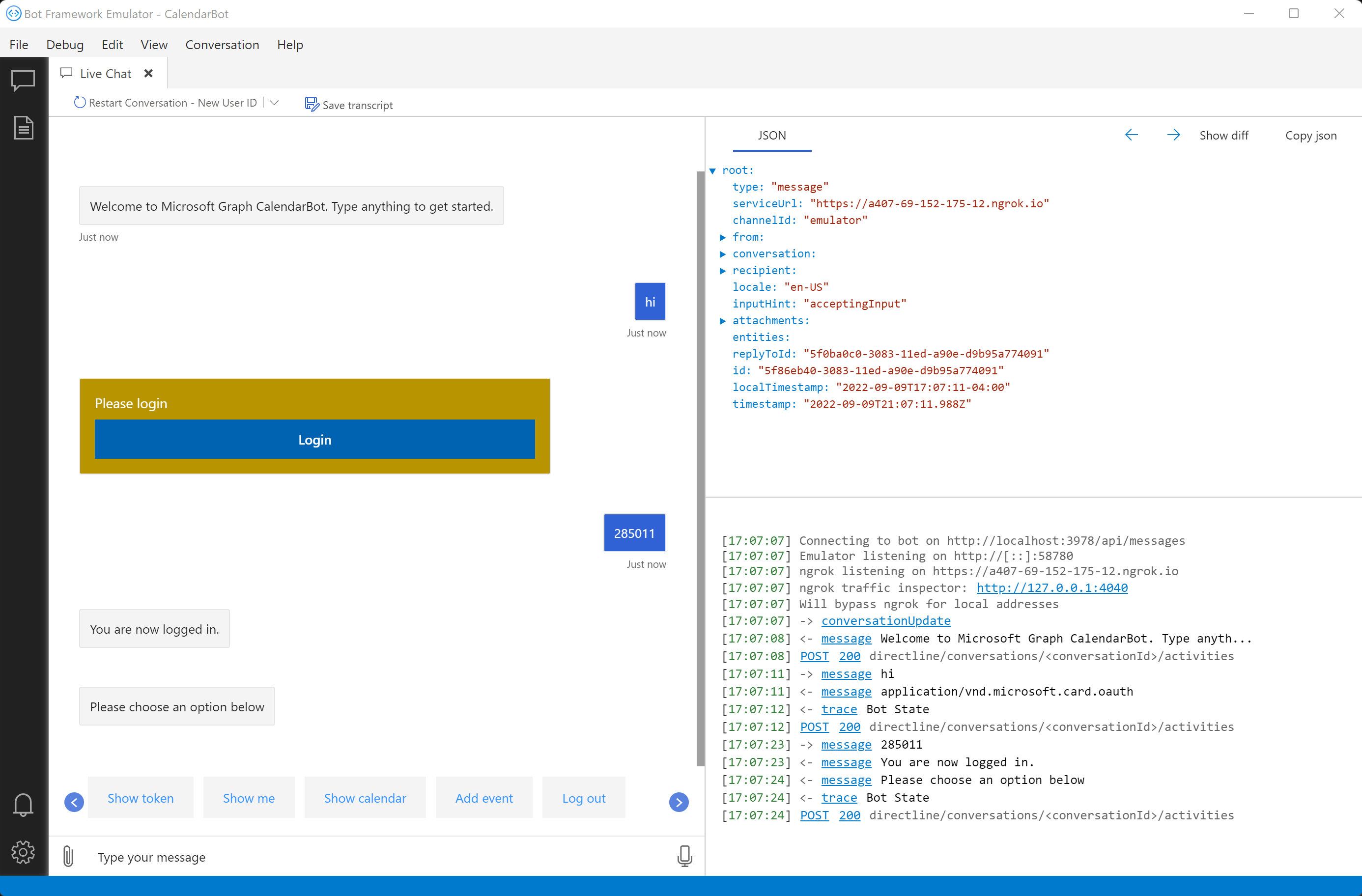This screenshot has width=1362, height=896.
Task: Click the Restart Conversation refresh icon
Action: 79,102
